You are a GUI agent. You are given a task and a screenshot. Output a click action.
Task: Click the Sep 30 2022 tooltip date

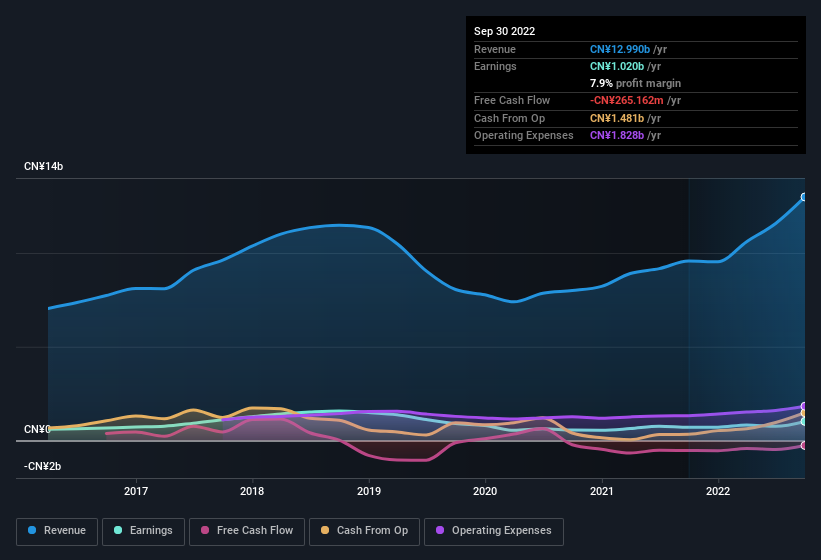pyautogui.click(x=504, y=31)
